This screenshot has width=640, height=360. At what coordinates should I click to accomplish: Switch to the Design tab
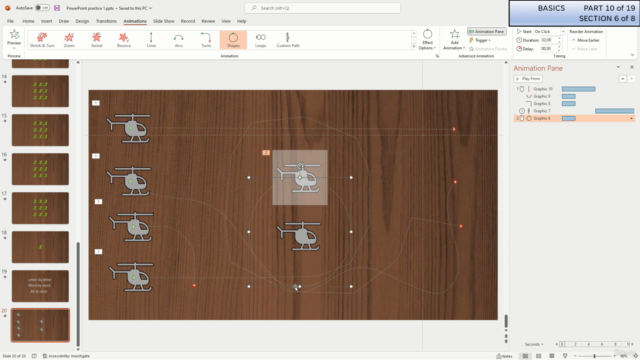click(82, 21)
